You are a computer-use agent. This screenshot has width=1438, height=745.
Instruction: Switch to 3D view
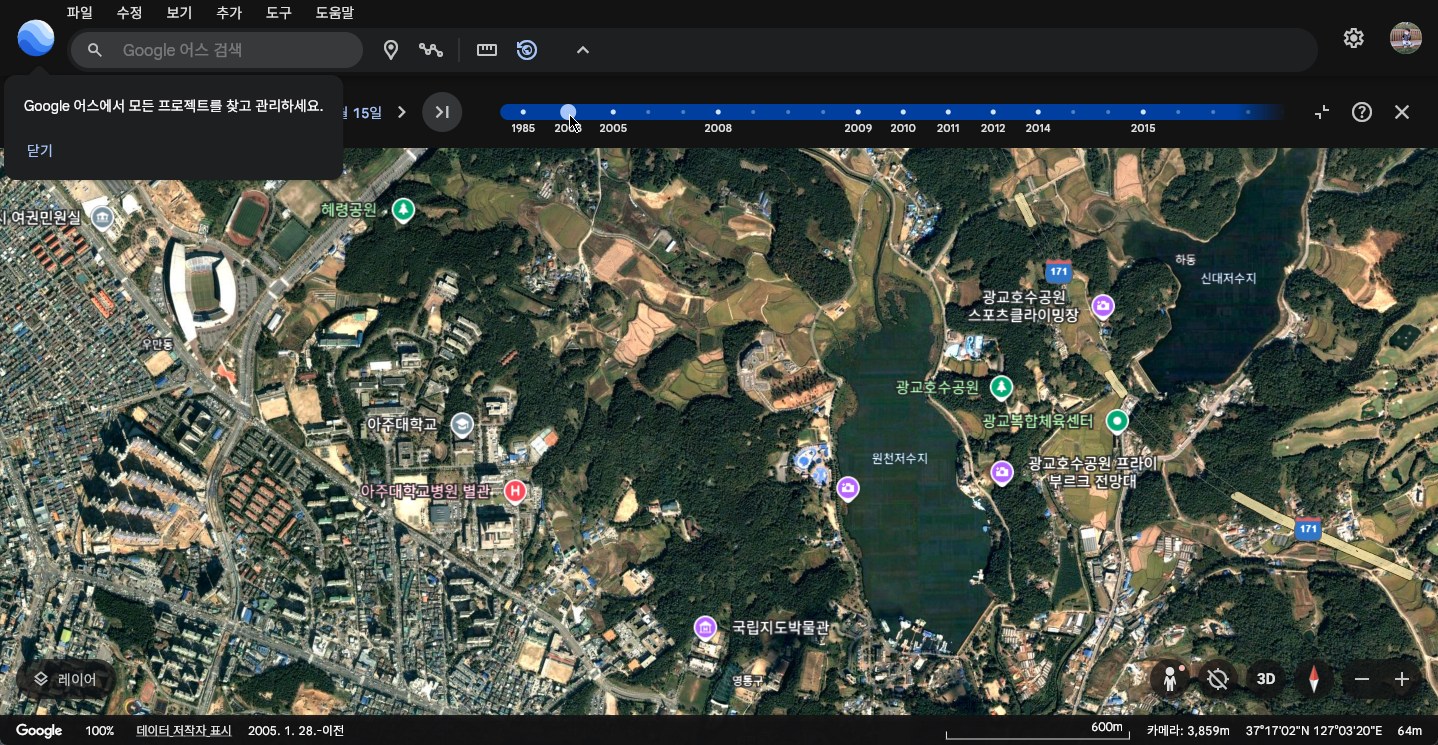(x=1266, y=679)
